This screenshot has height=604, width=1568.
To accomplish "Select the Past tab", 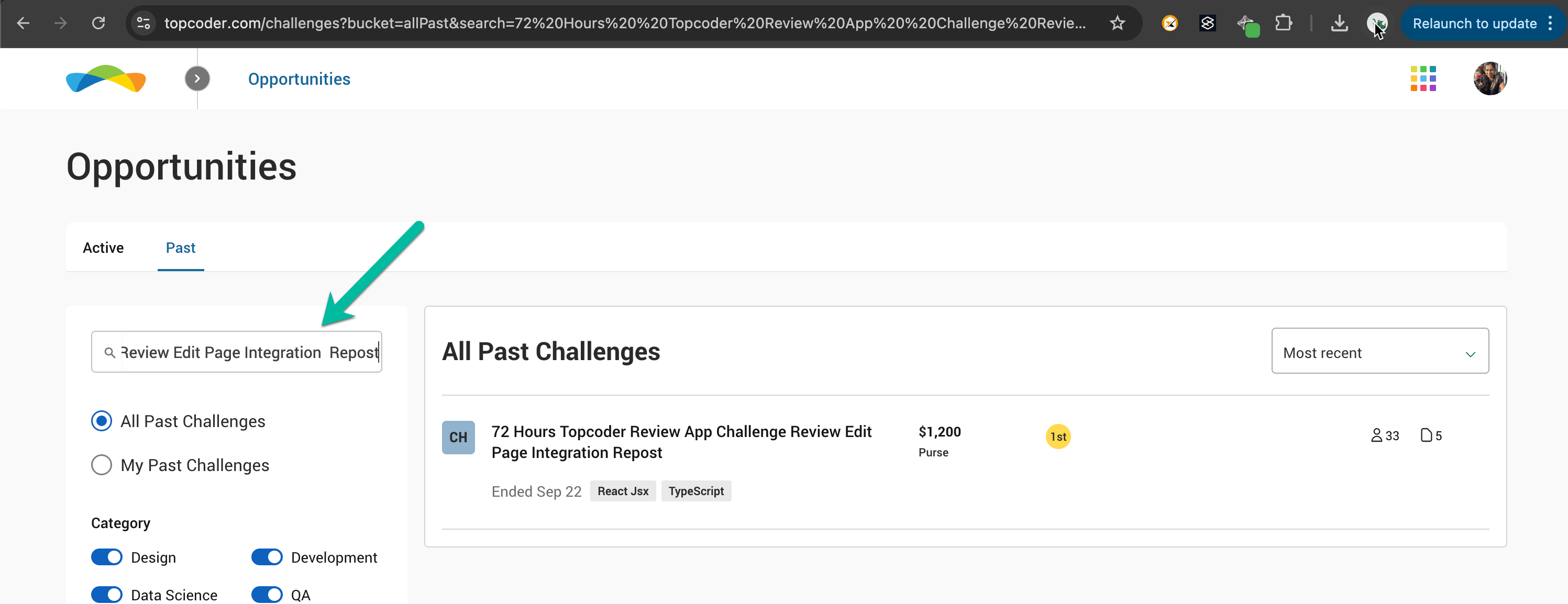I will [180, 248].
